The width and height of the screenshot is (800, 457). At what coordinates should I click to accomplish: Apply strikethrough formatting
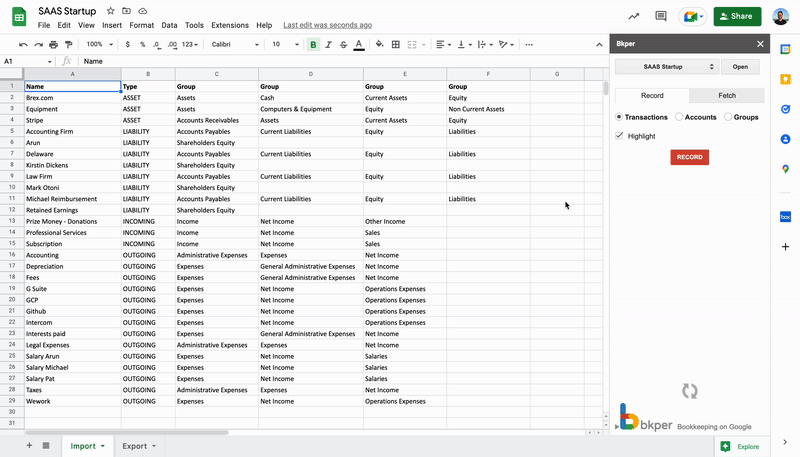click(343, 45)
